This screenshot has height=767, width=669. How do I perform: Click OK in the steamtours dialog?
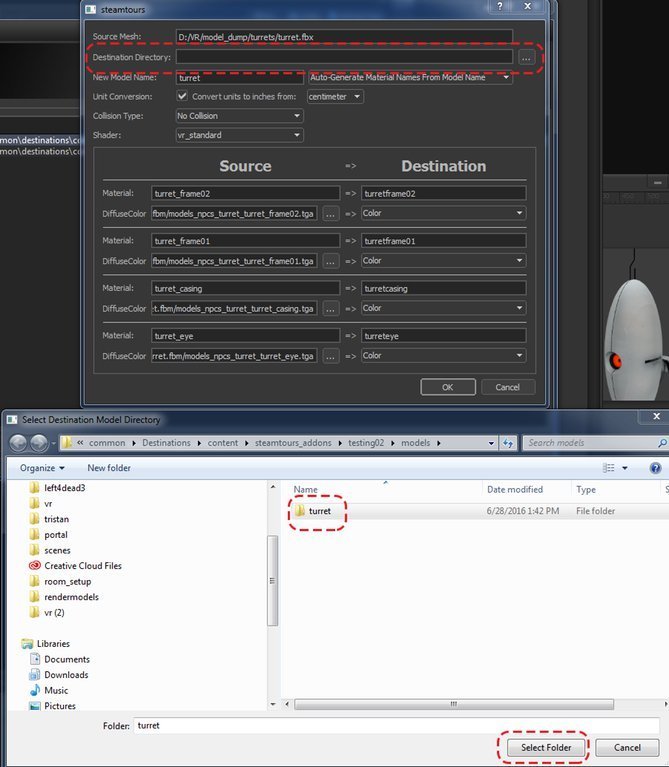click(447, 387)
